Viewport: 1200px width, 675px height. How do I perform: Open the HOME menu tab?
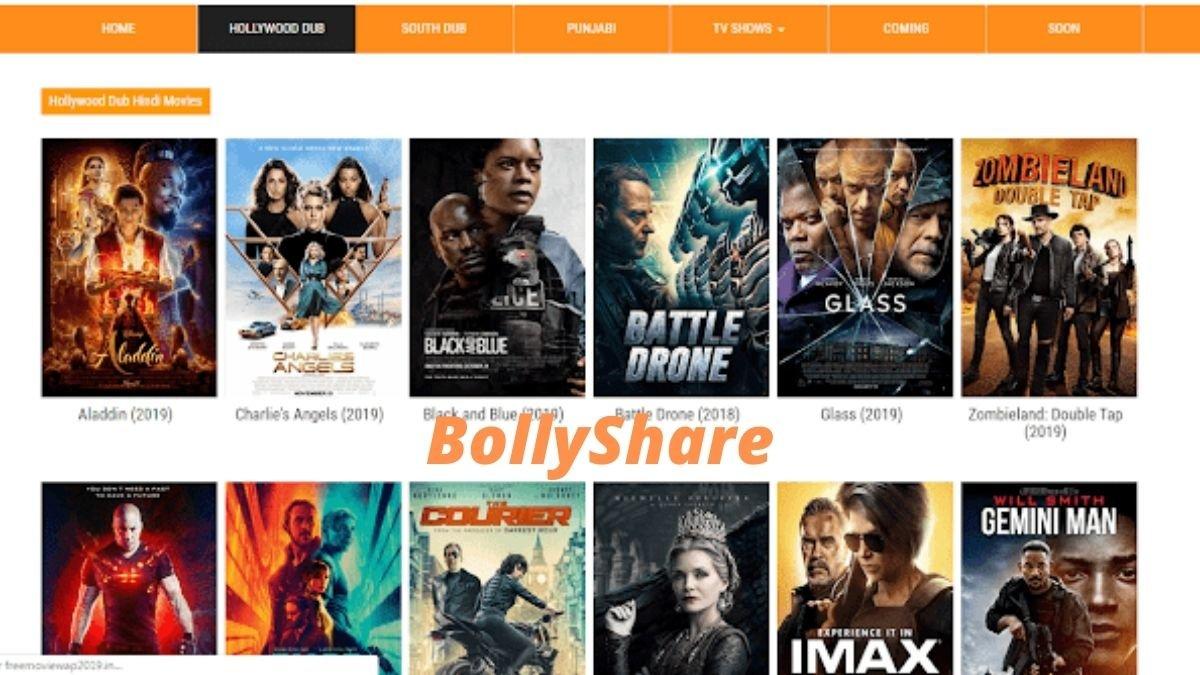[118, 29]
